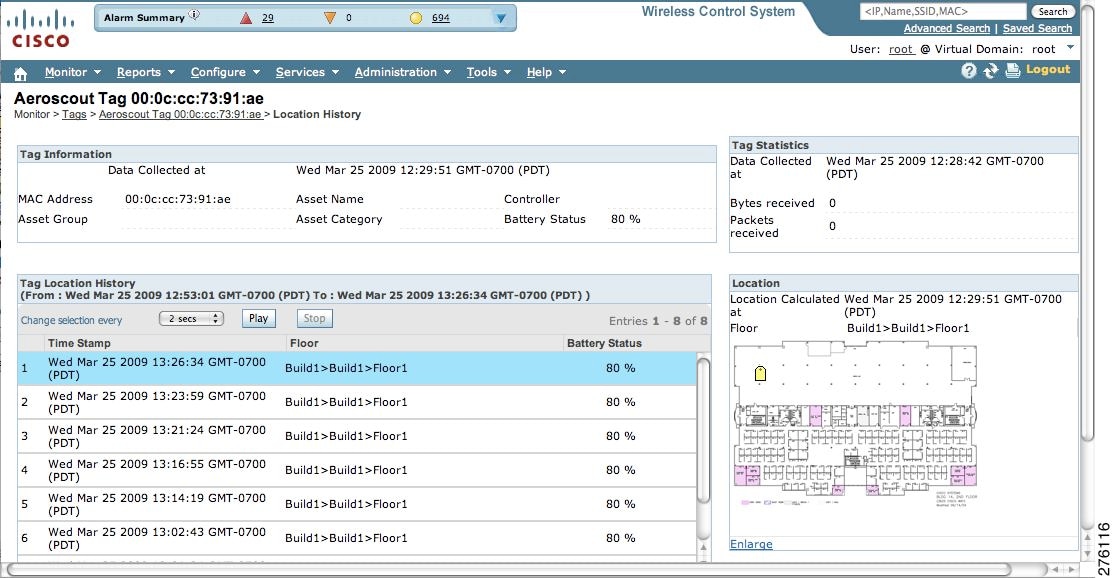Refresh the page with the arrows icon

(990, 70)
